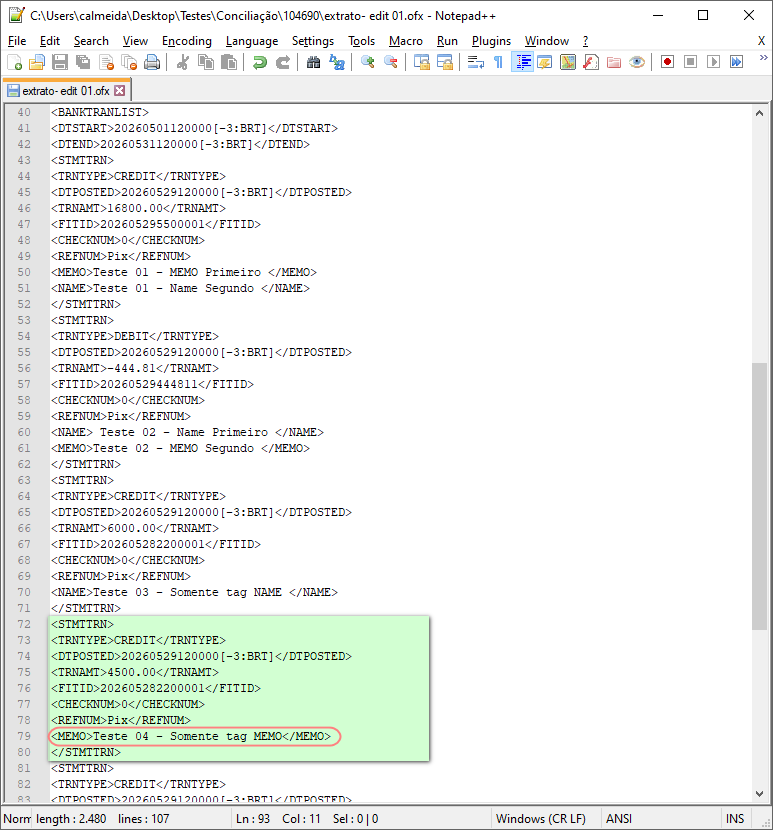Click Windows (CR LF) in status bar

coord(541,818)
